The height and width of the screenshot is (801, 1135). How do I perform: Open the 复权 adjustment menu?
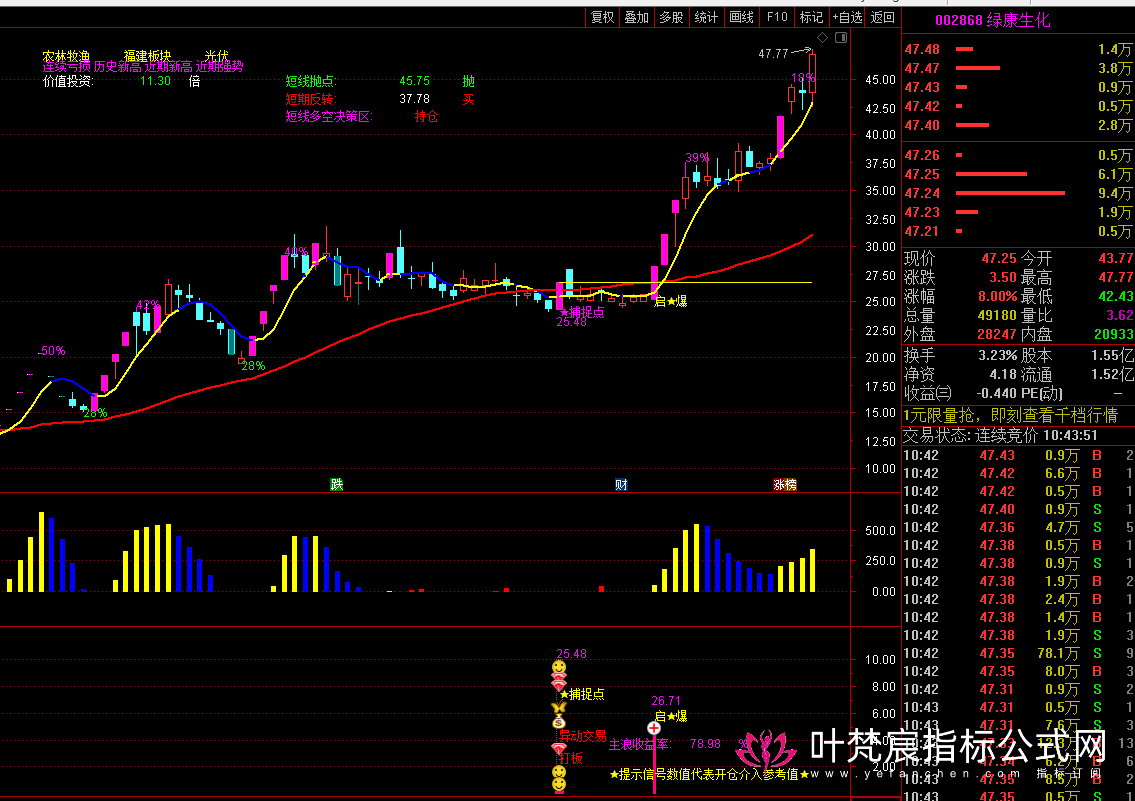pos(602,17)
